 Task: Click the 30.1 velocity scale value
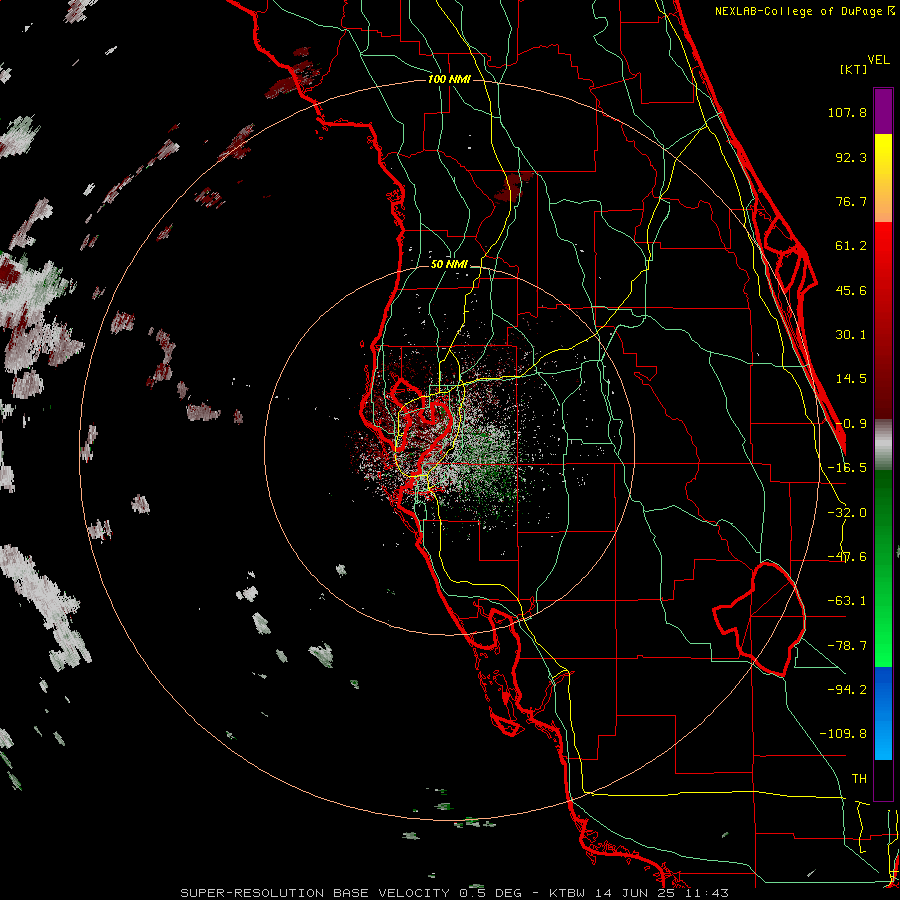(x=851, y=335)
